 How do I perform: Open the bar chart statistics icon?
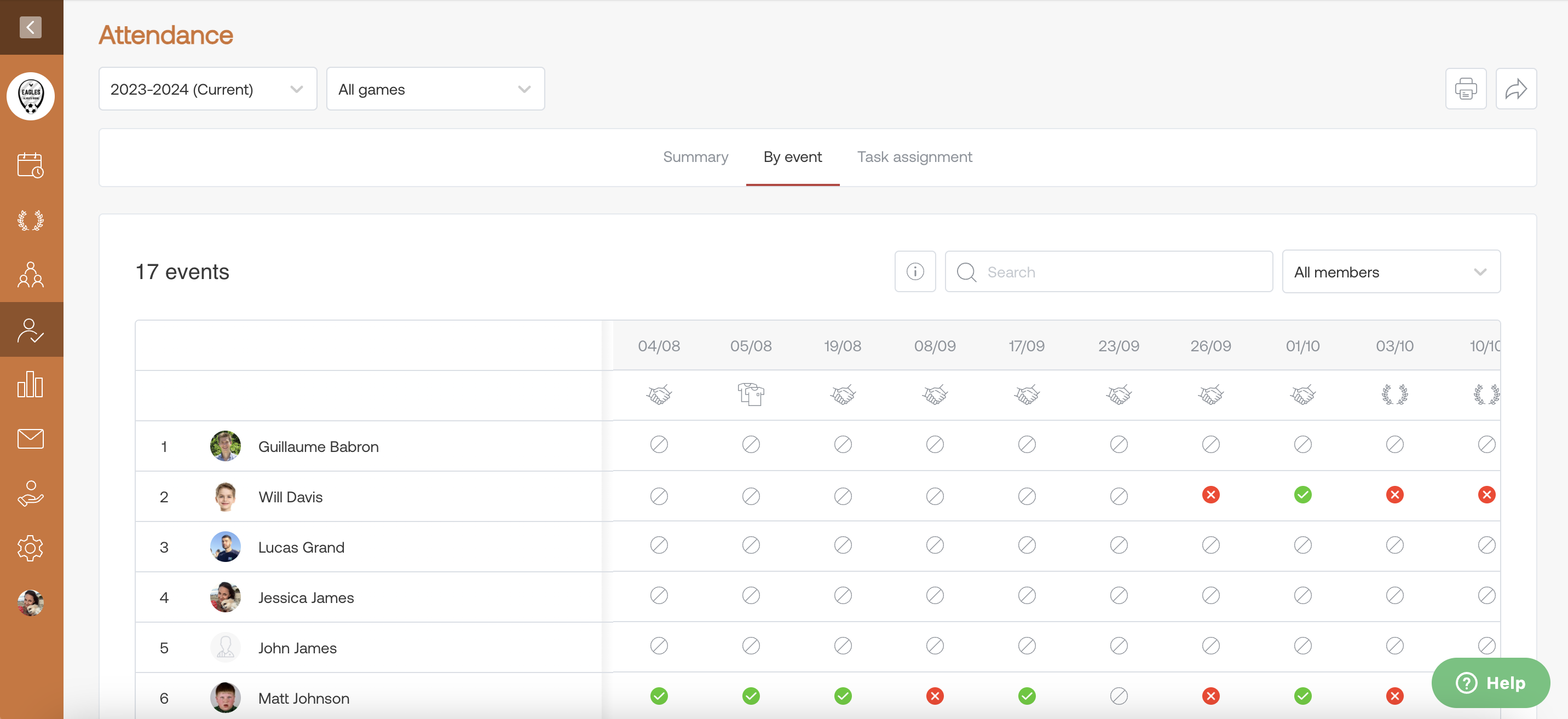pos(31,385)
